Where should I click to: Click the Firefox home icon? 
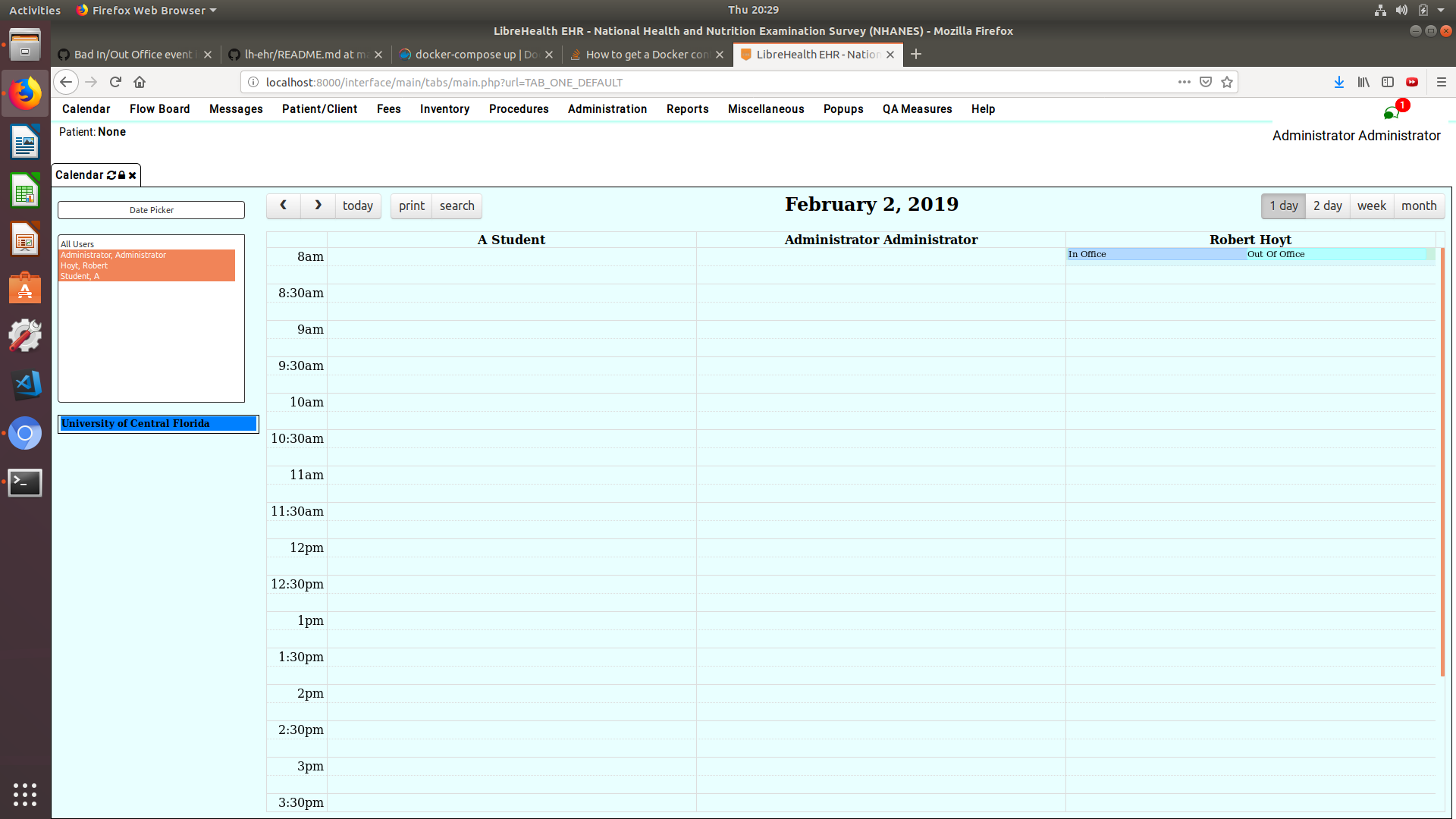(x=140, y=82)
